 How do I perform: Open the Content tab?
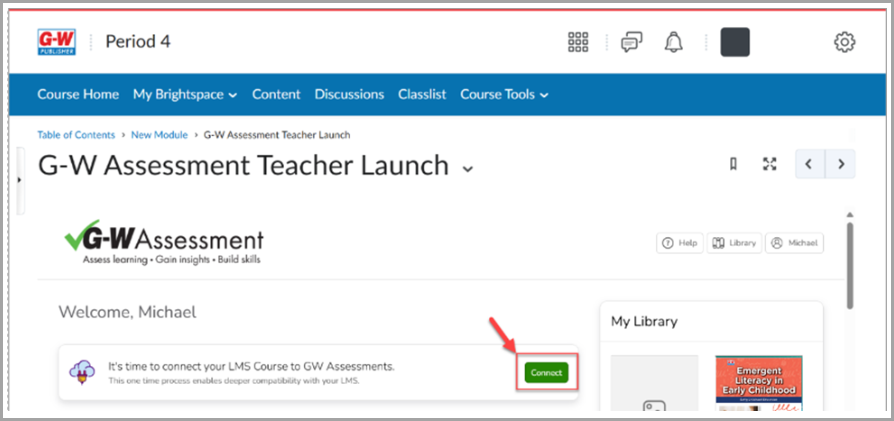276,94
